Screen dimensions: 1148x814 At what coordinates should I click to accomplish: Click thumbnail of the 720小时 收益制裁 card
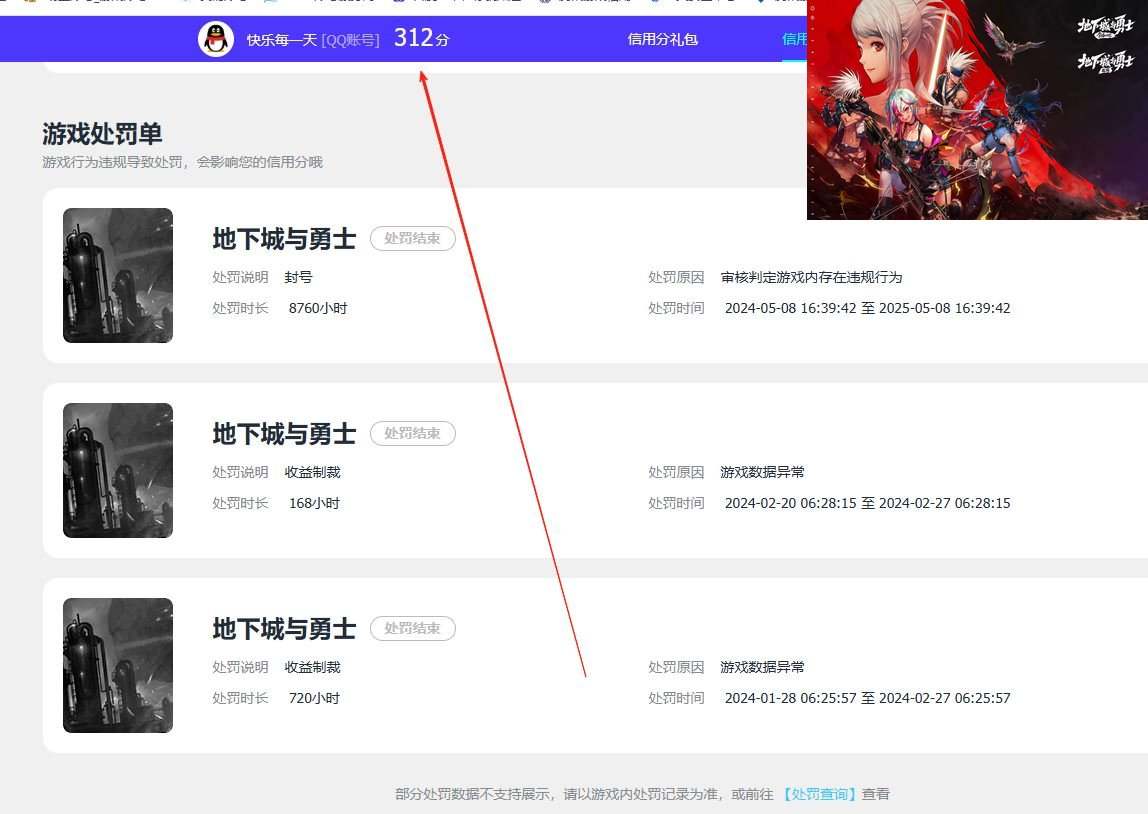coord(118,665)
